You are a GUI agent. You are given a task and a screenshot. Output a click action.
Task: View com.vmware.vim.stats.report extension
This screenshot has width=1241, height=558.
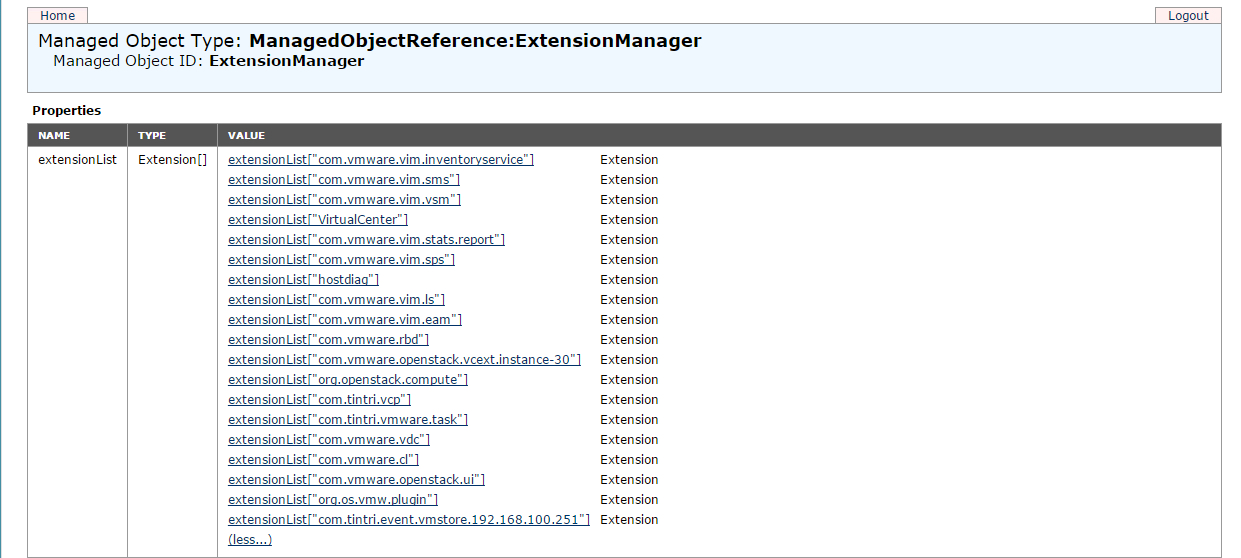point(366,240)
